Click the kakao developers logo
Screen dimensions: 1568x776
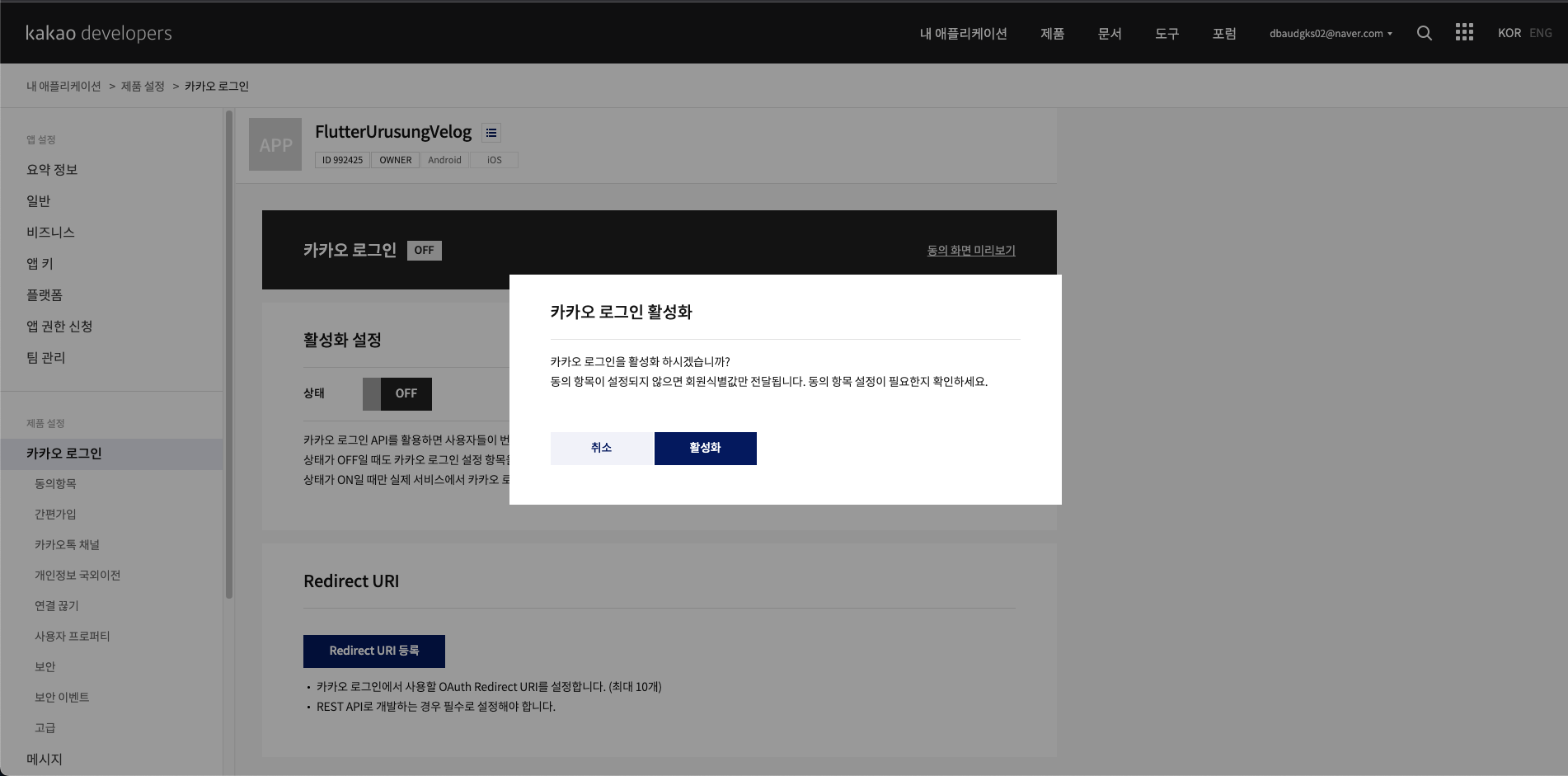(x=99, y=33)
